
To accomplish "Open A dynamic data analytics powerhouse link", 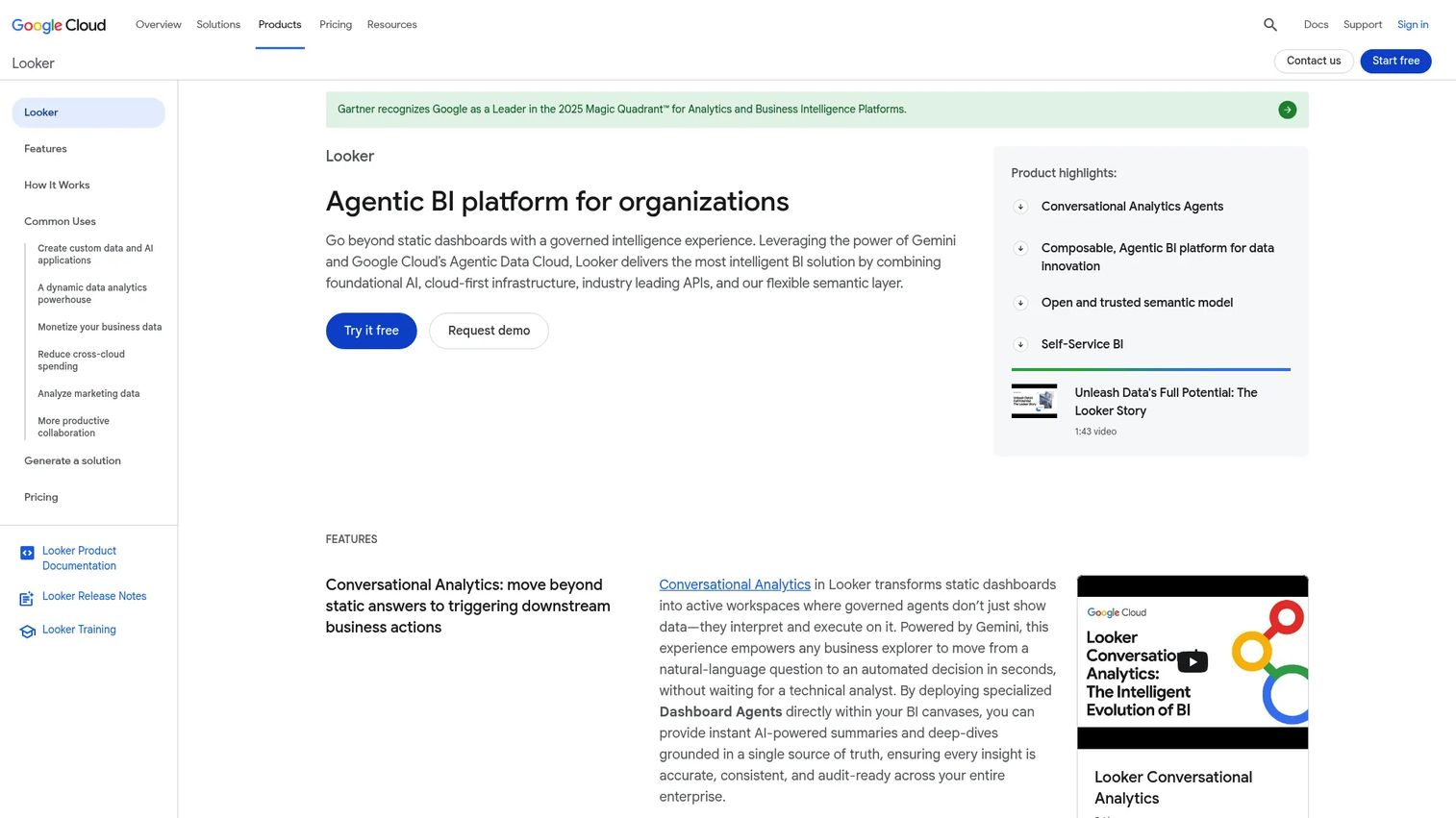I will (x=92, y=294).
